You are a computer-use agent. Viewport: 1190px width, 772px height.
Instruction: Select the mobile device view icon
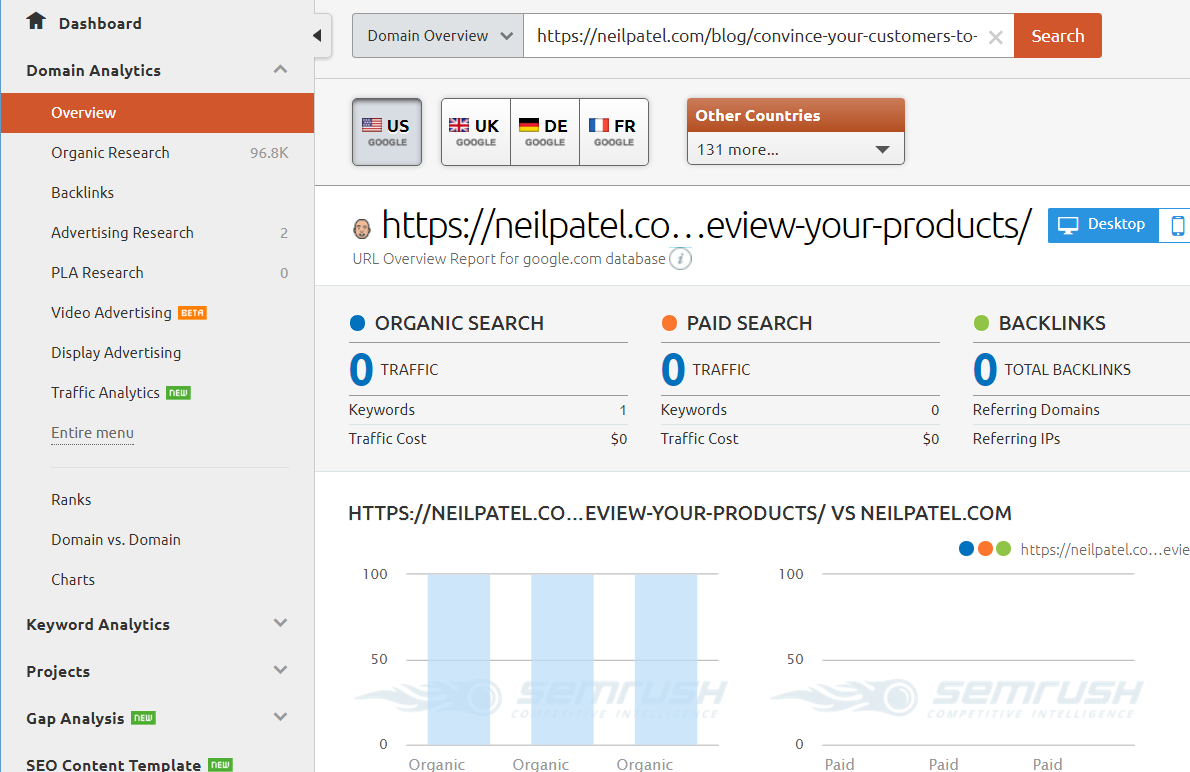(x=1177, y=225)
